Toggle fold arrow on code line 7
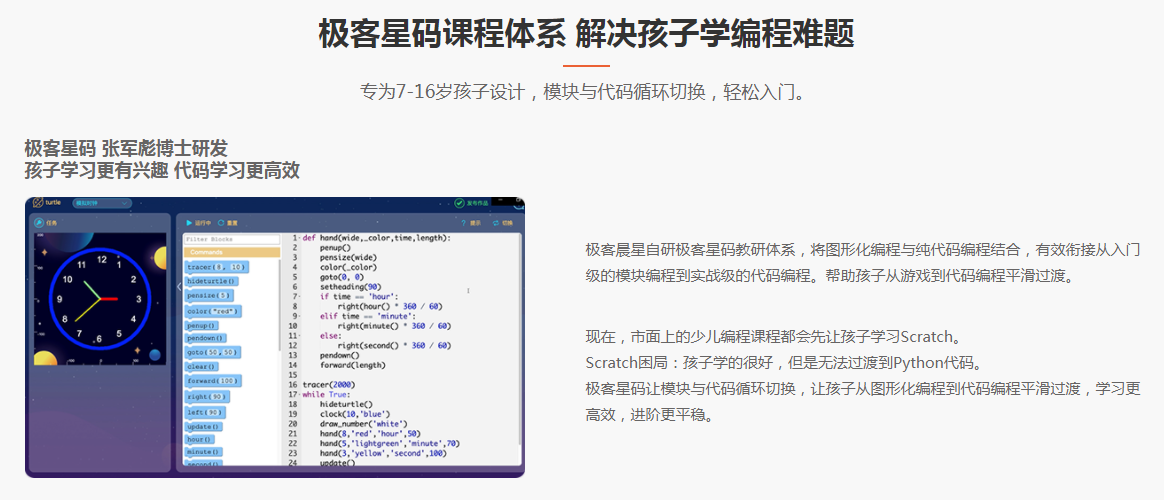The width and height of the screenshot is (1164, 500). point(298,297)
